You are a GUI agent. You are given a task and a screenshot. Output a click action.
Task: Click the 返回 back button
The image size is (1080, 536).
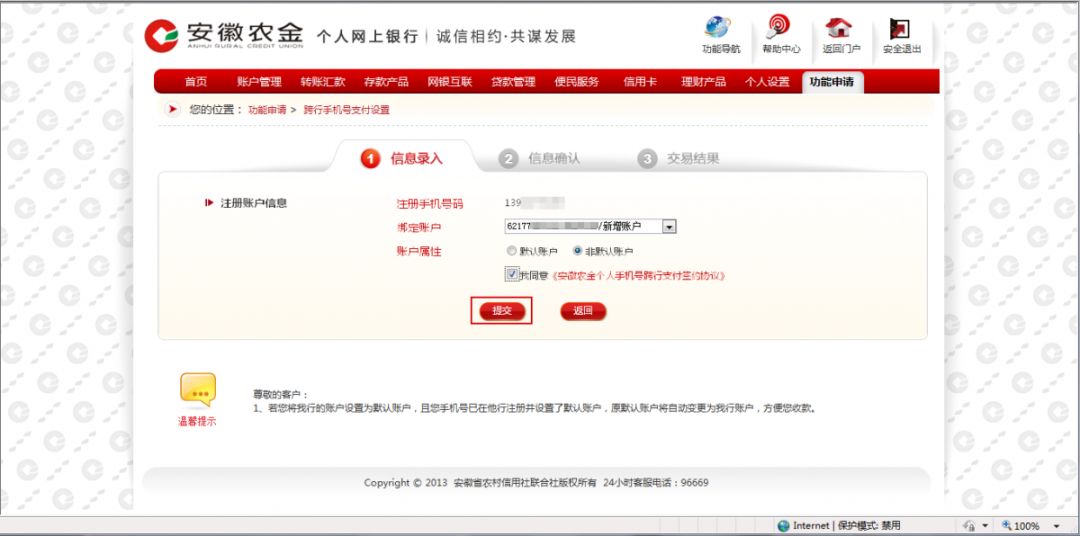[583, 311]
